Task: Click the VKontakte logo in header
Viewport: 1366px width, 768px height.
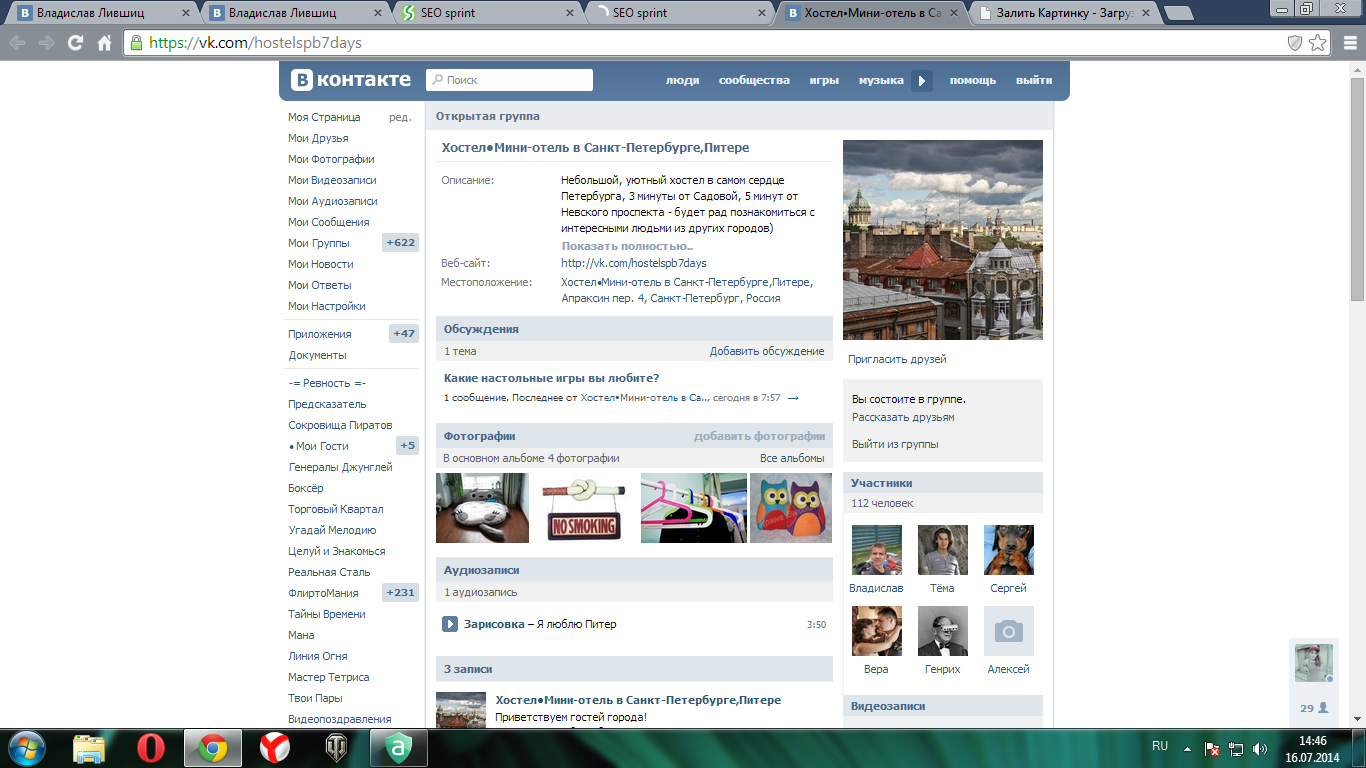Action: click(350, 80)
